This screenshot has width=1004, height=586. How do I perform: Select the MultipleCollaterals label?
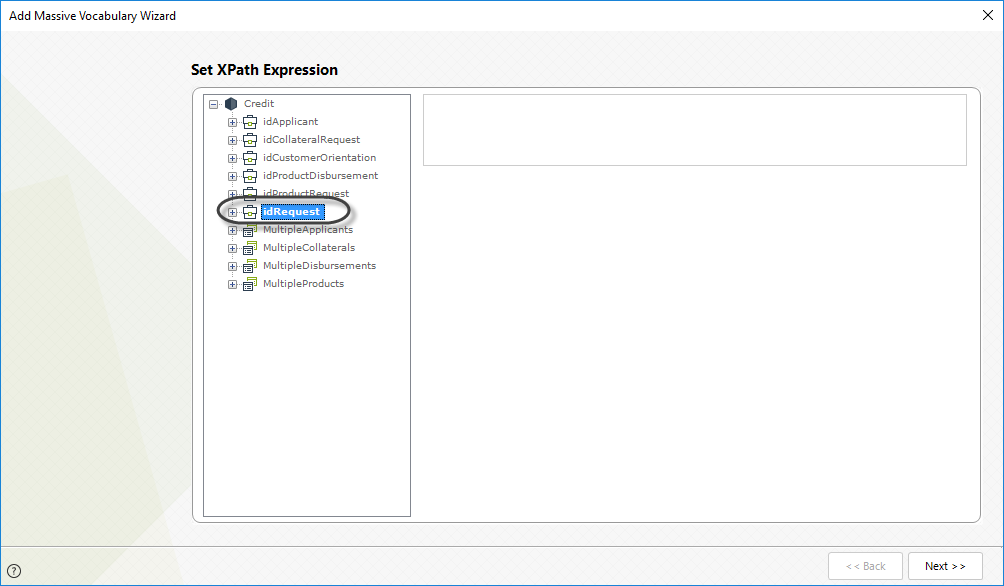point(309,247)
